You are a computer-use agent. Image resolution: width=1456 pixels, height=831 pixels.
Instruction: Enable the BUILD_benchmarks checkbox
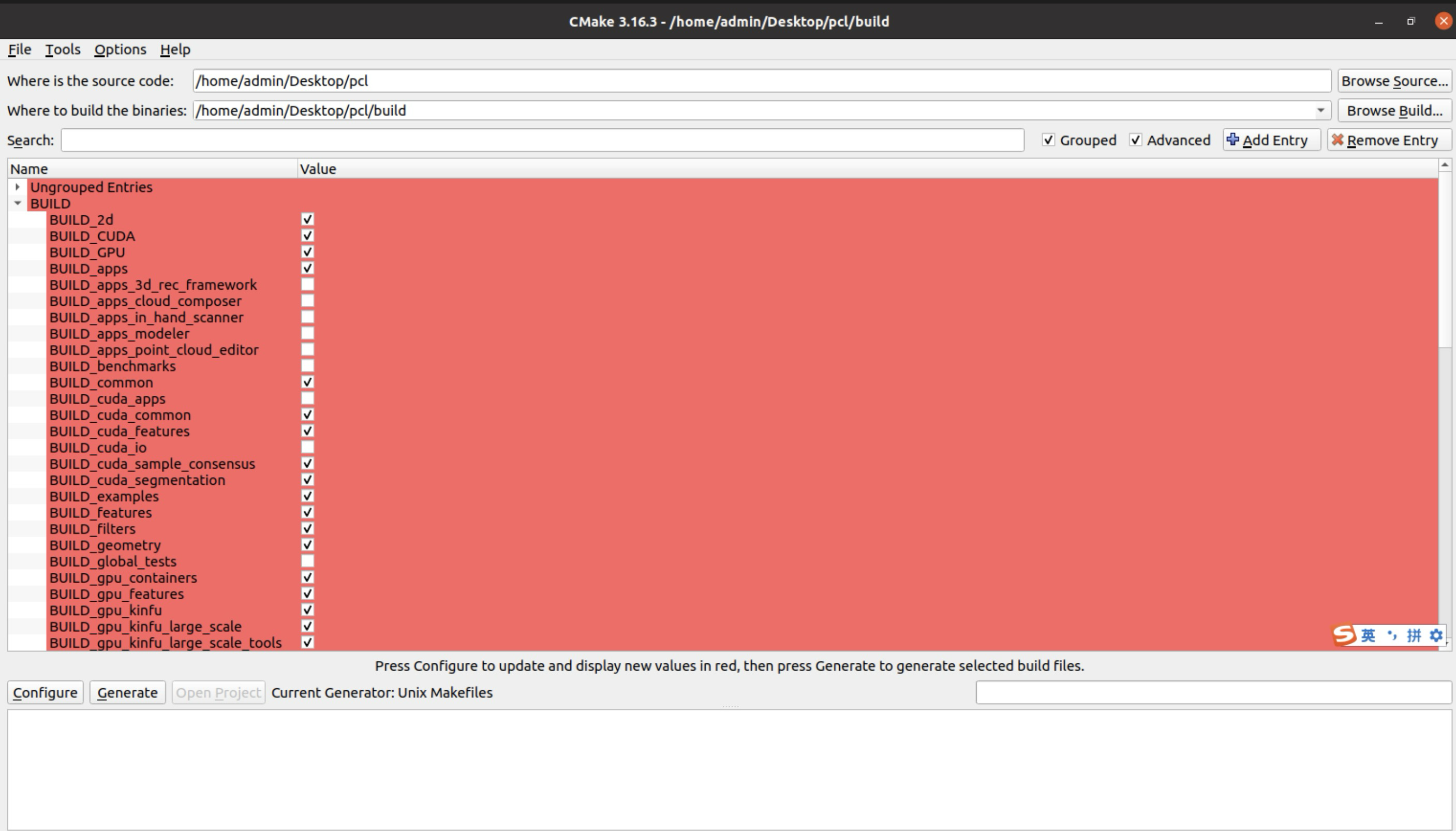tap(307, 366)
